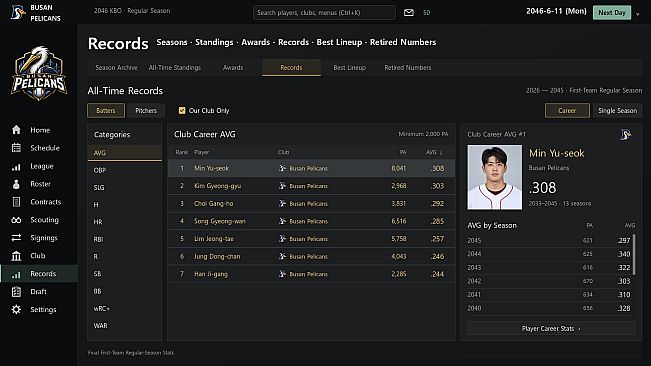This screenshot has height=366, width=651.
Task: Click the Records chart icon in sidebar
Action: click(16, 274)
